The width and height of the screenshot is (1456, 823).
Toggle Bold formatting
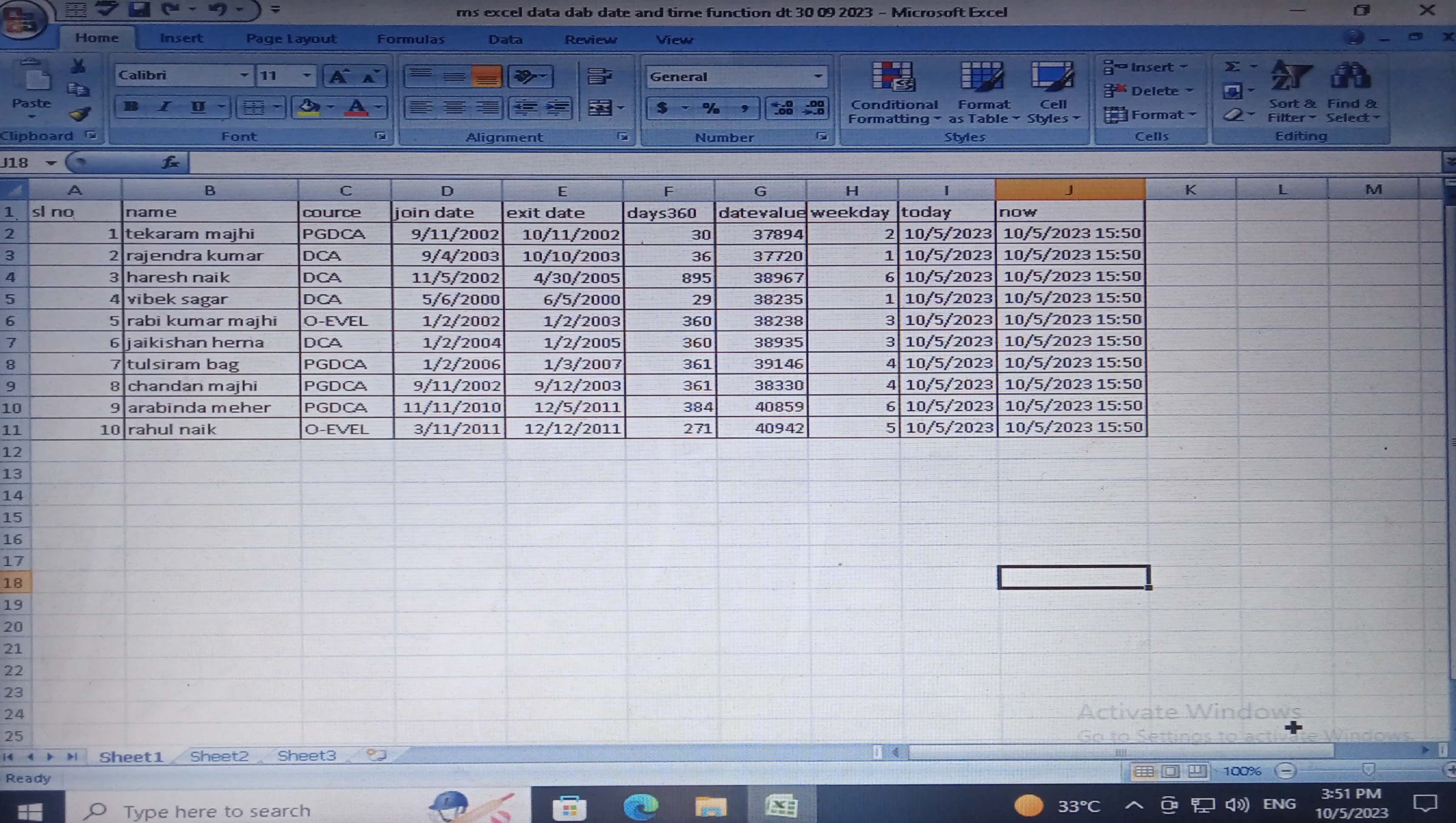click(132, 107)
